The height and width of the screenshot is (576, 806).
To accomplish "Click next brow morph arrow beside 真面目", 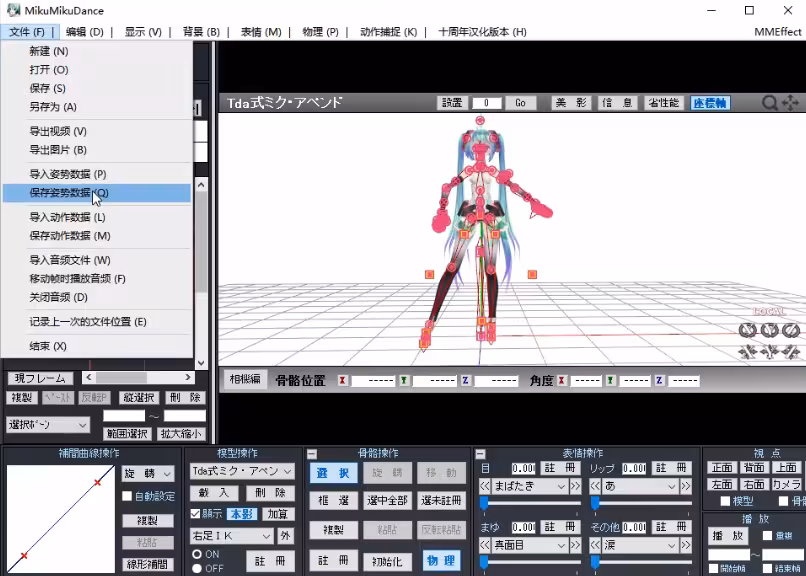I will pyautogui.click(x=575, y=545).
